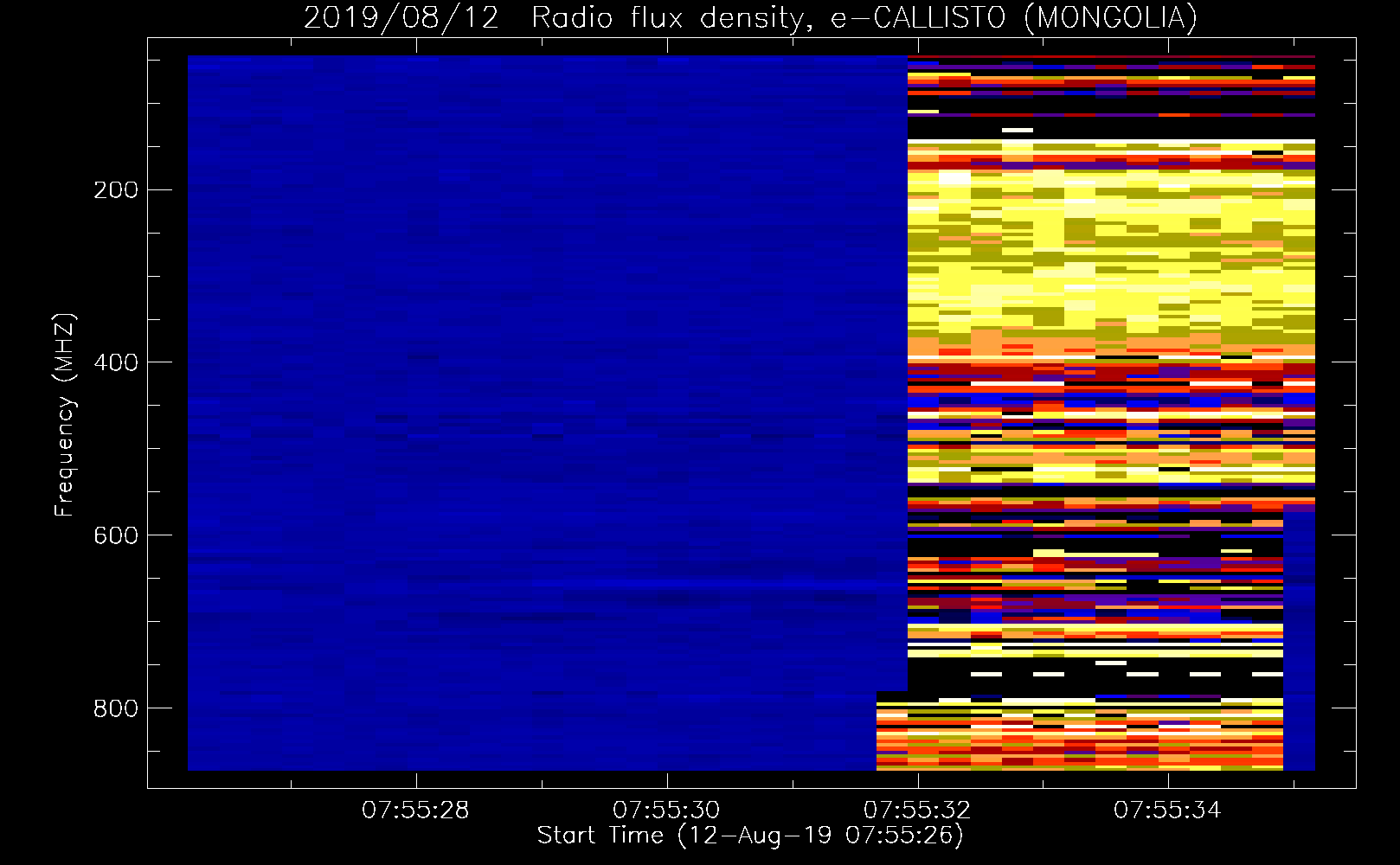This screenshot has height=865, width=1400.
Task: Click the 07:55:34 time axis label
Action: pos(1167,811)
